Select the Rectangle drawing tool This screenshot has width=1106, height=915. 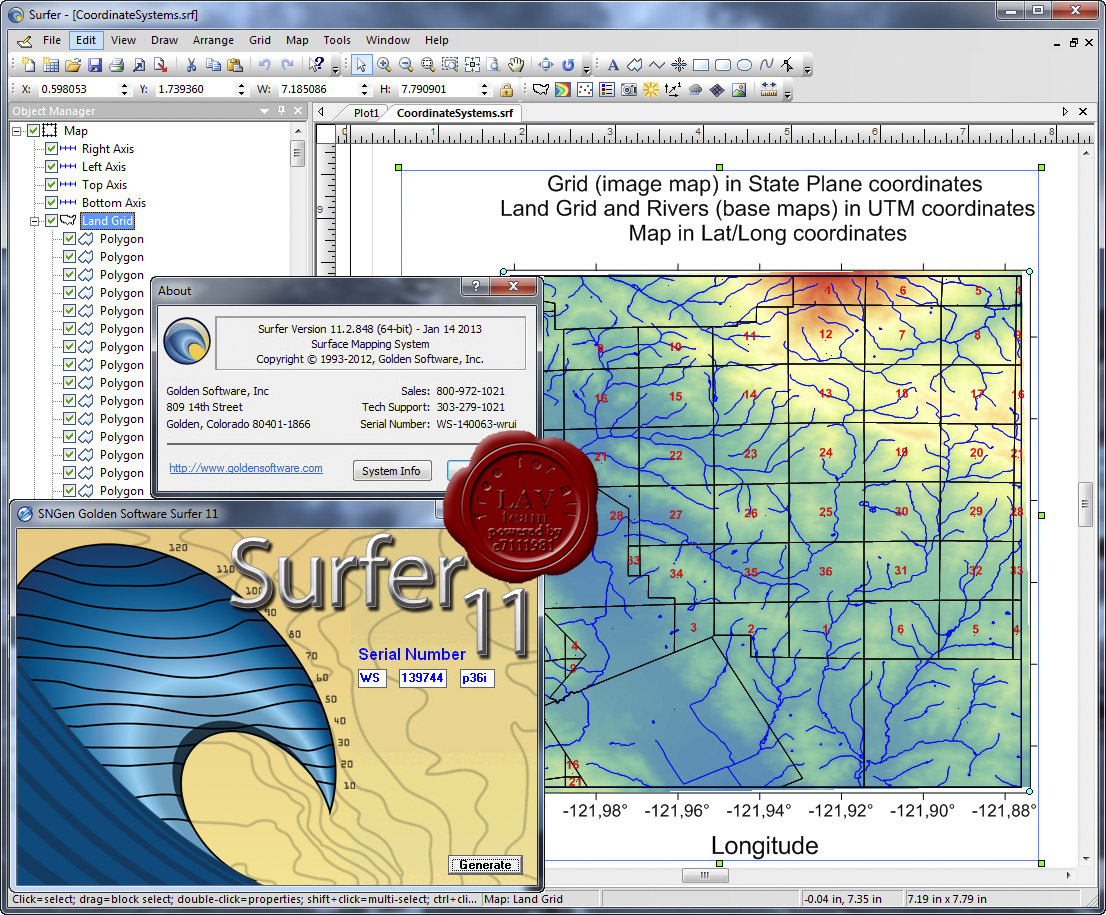click(701, 65)
